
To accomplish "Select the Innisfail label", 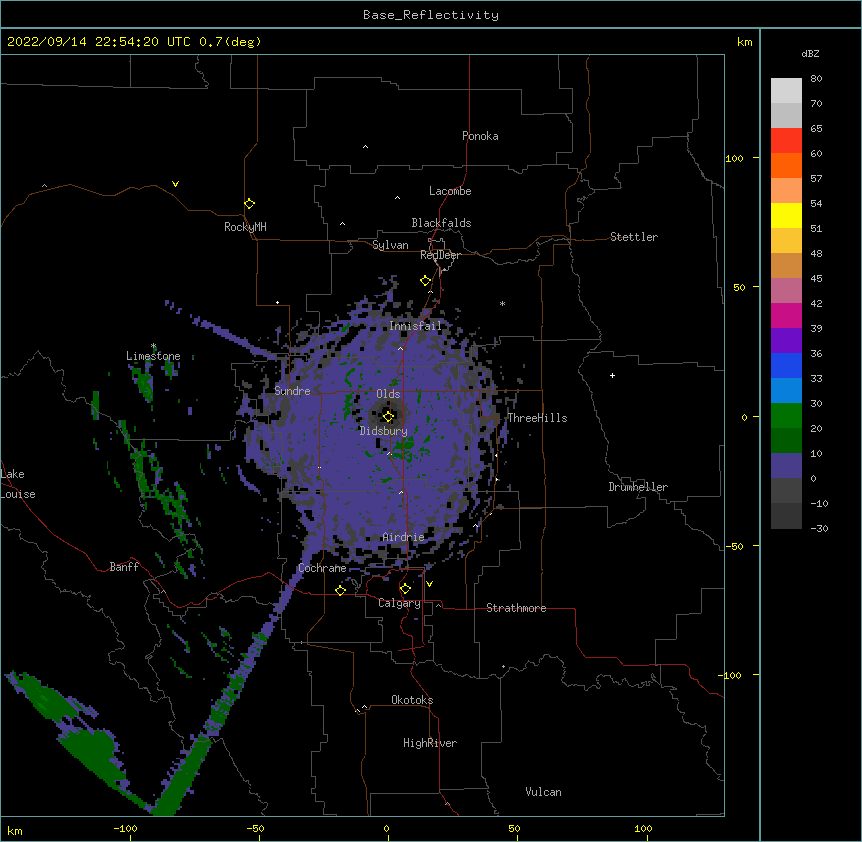I will pos(415,326).
